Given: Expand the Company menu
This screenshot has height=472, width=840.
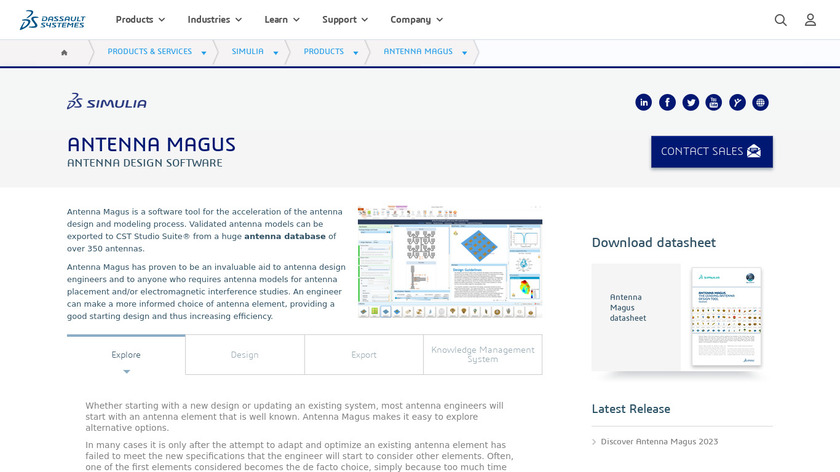Looking at the screenshot, I should 416,20.
